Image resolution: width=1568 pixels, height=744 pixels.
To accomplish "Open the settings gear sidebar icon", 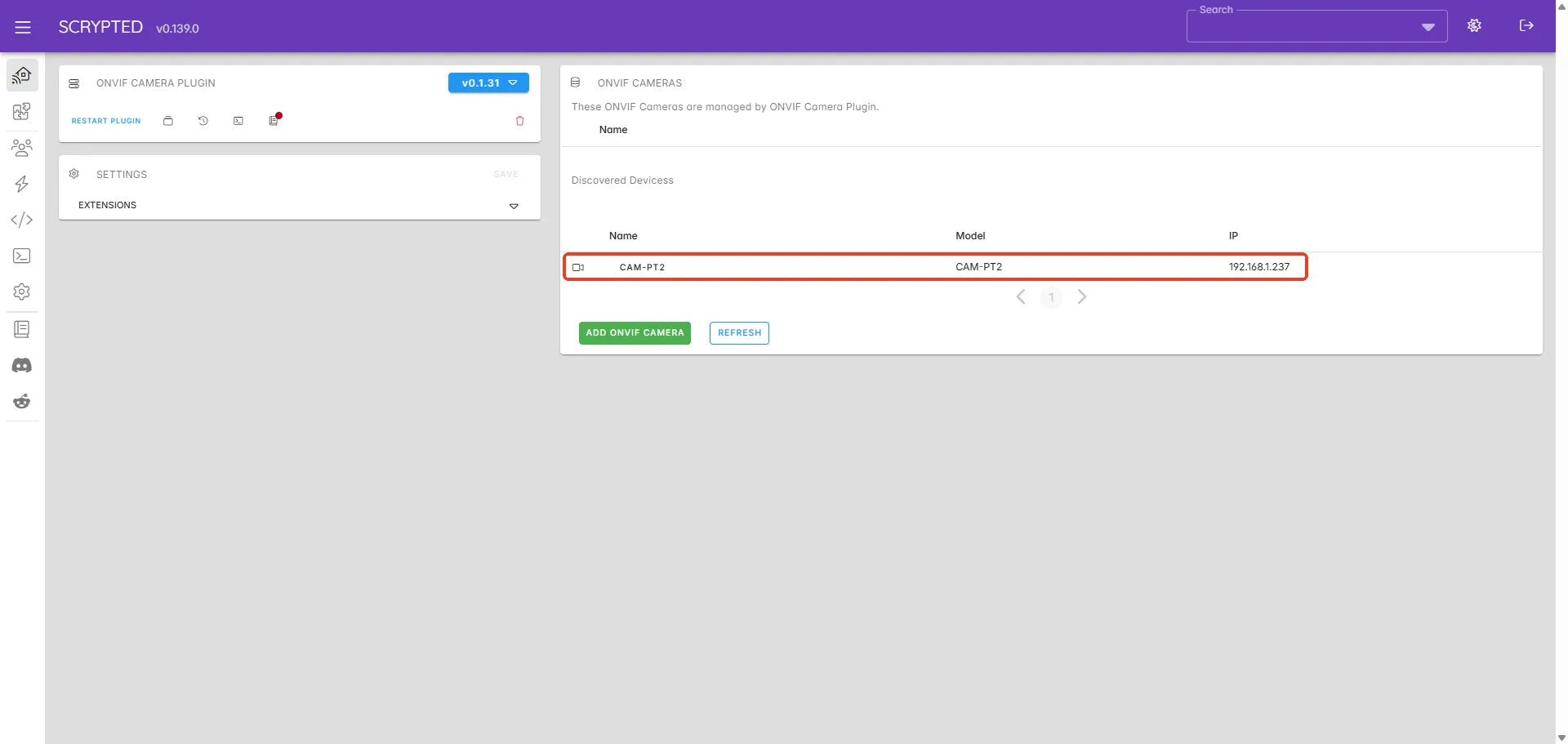I will 22,292.
